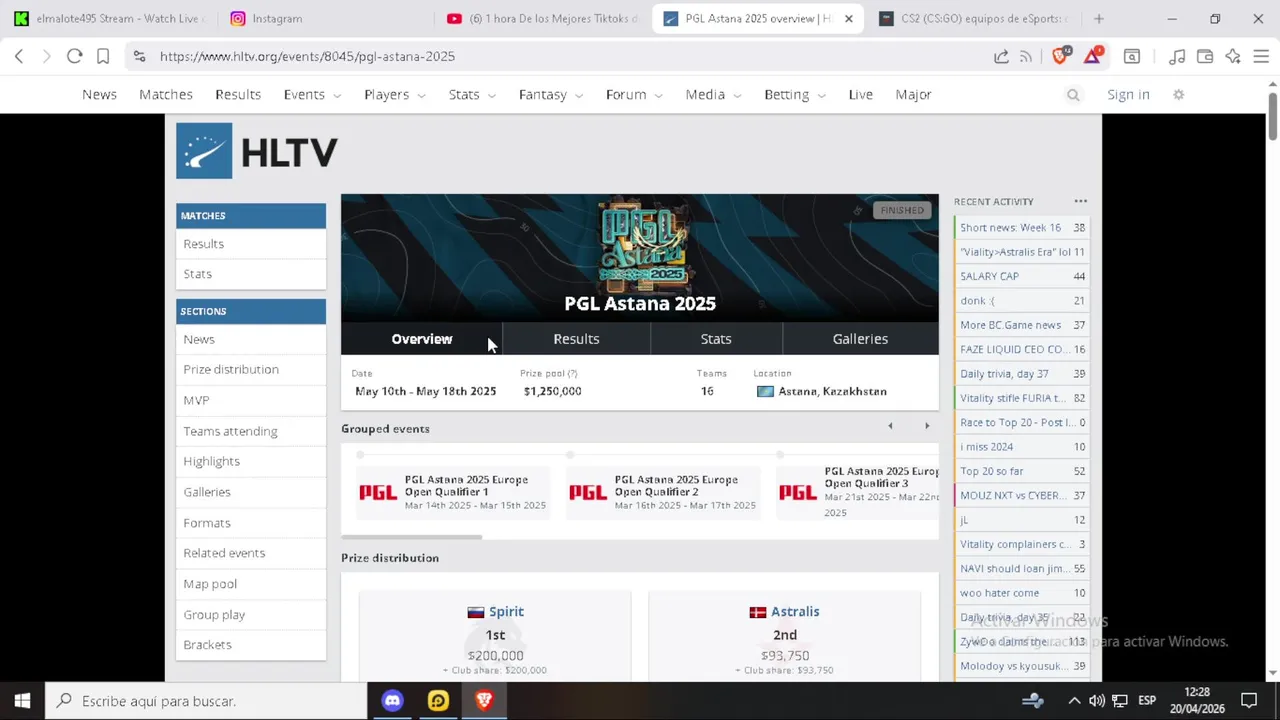
Task: Open the Recent Activity three-dots options
Action: (x=1080, y=201)
